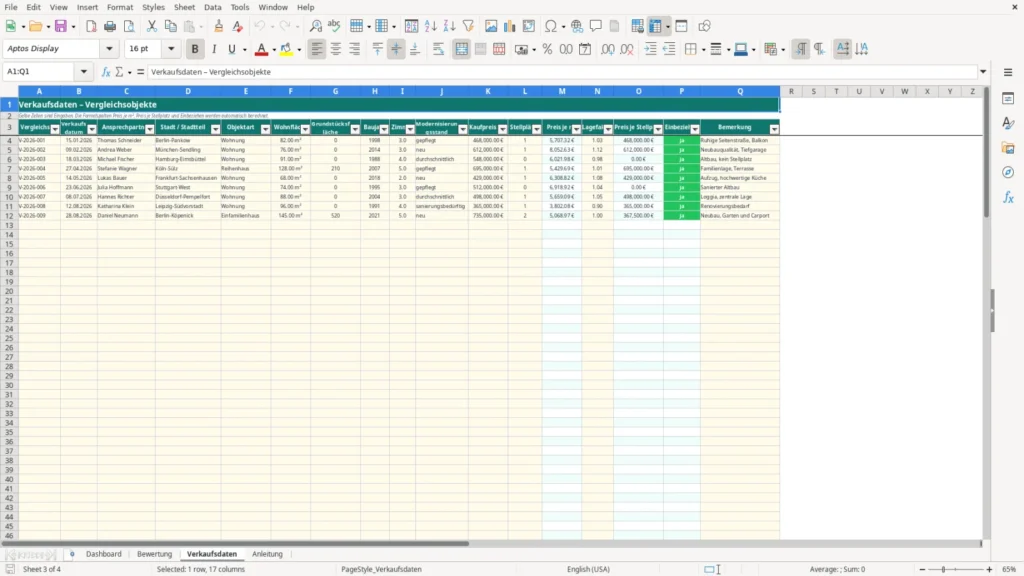Export as PDF icon
The width and height of the screenshot is (1024, 576).
(x=91, y=26)
